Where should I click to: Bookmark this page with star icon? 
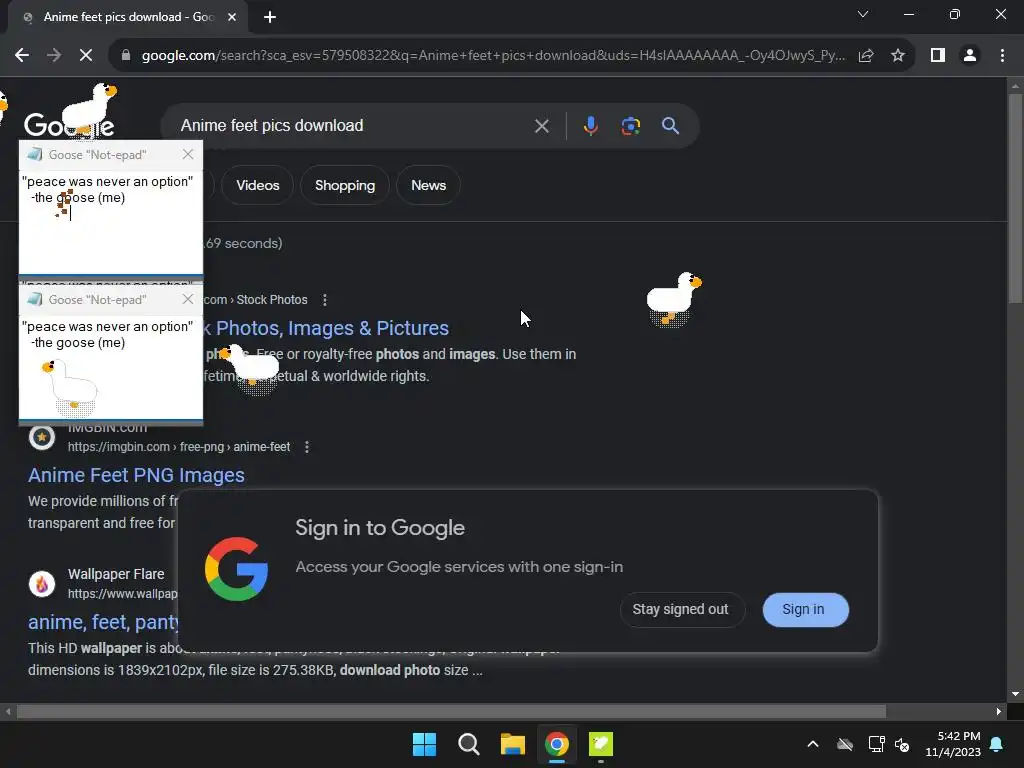pyautogui.click(x=898, y=56)
